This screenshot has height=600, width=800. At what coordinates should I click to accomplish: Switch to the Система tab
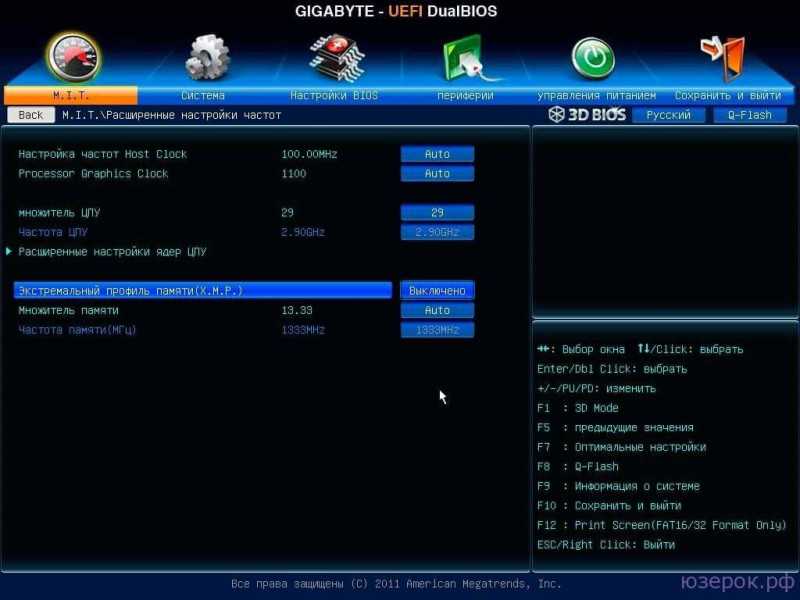tap(203, 95)
